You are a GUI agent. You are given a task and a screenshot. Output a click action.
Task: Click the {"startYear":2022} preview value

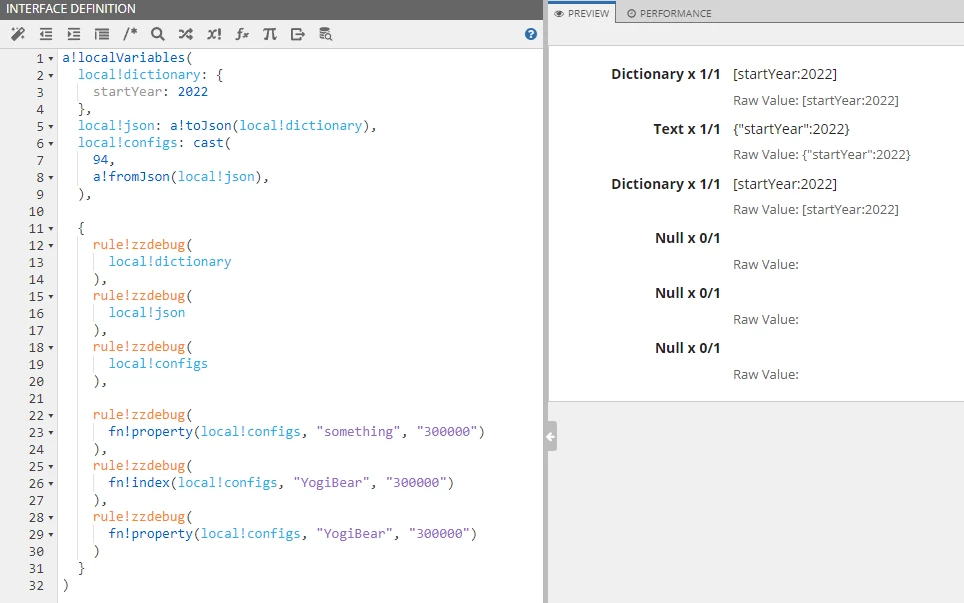tap(791, 129)
